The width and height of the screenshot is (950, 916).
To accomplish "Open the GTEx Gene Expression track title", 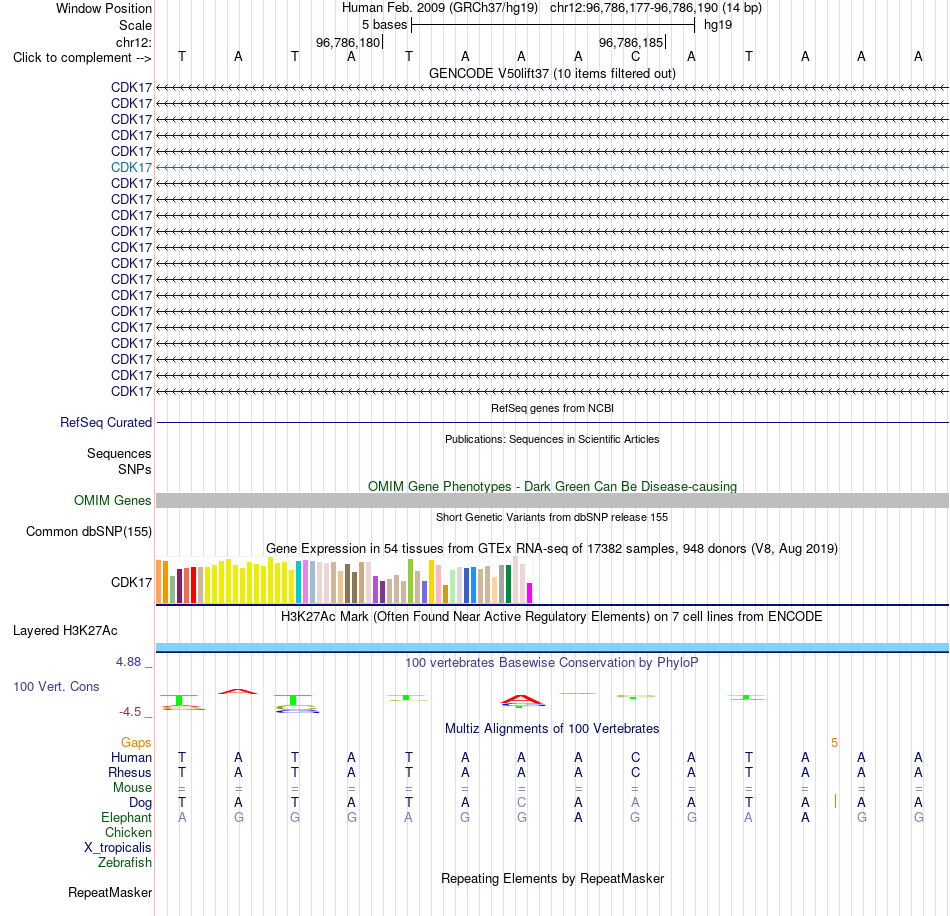I will 552,548.
